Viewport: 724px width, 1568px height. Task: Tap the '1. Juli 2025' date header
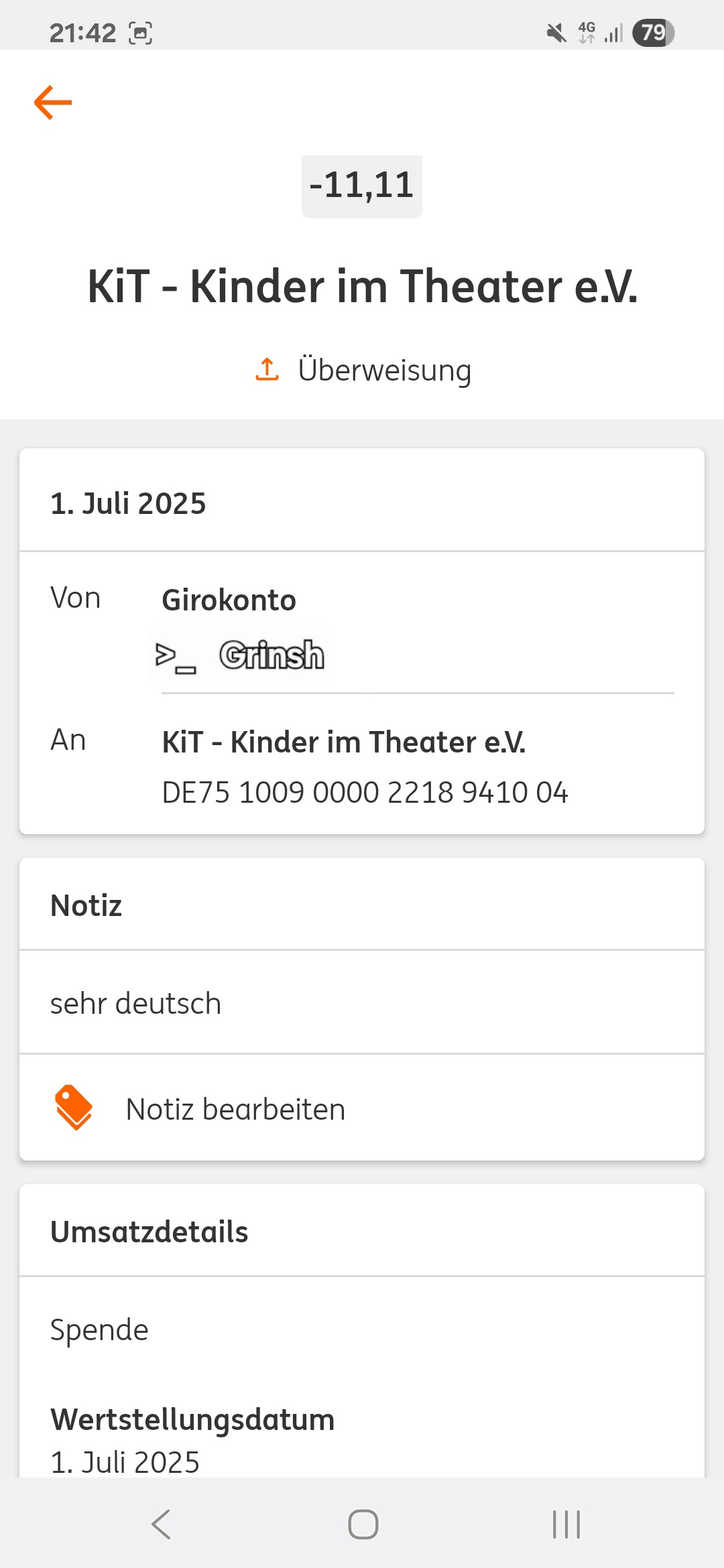pos(128,503)
